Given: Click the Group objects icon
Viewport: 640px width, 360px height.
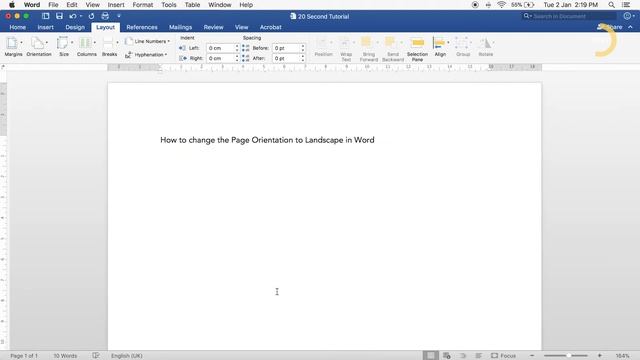Looking at the screenshot, I should pos(463,47).
